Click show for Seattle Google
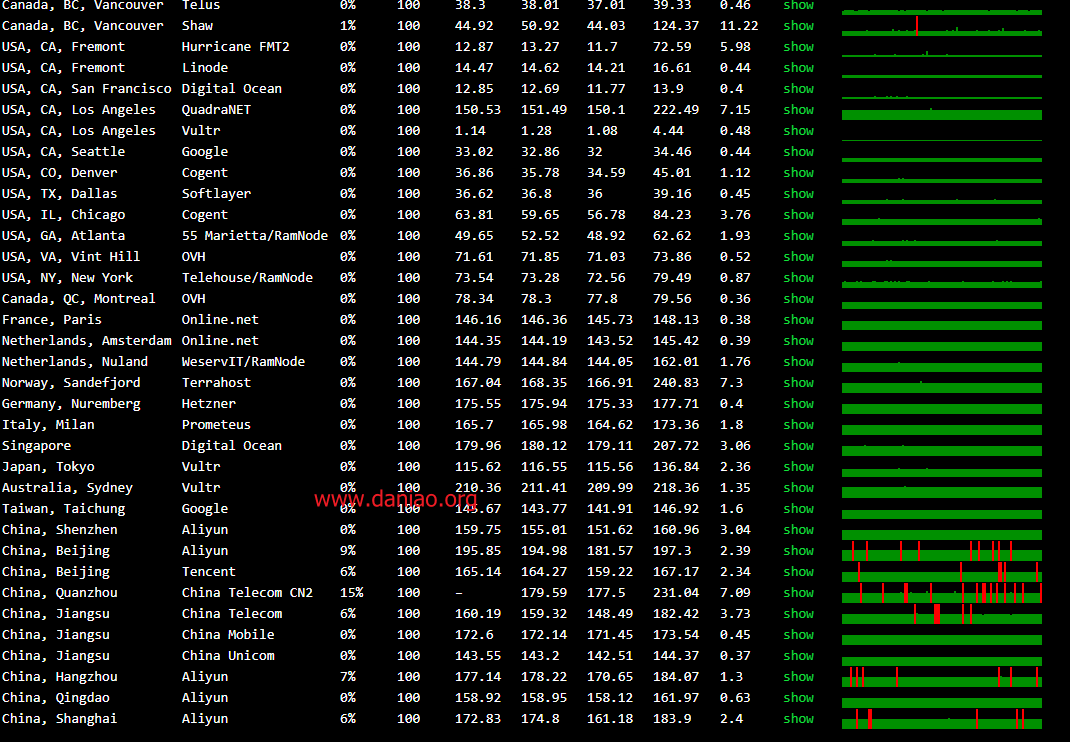Image resolution: width=1070 pixels, height=742 pixels. [x=798, y=152]
